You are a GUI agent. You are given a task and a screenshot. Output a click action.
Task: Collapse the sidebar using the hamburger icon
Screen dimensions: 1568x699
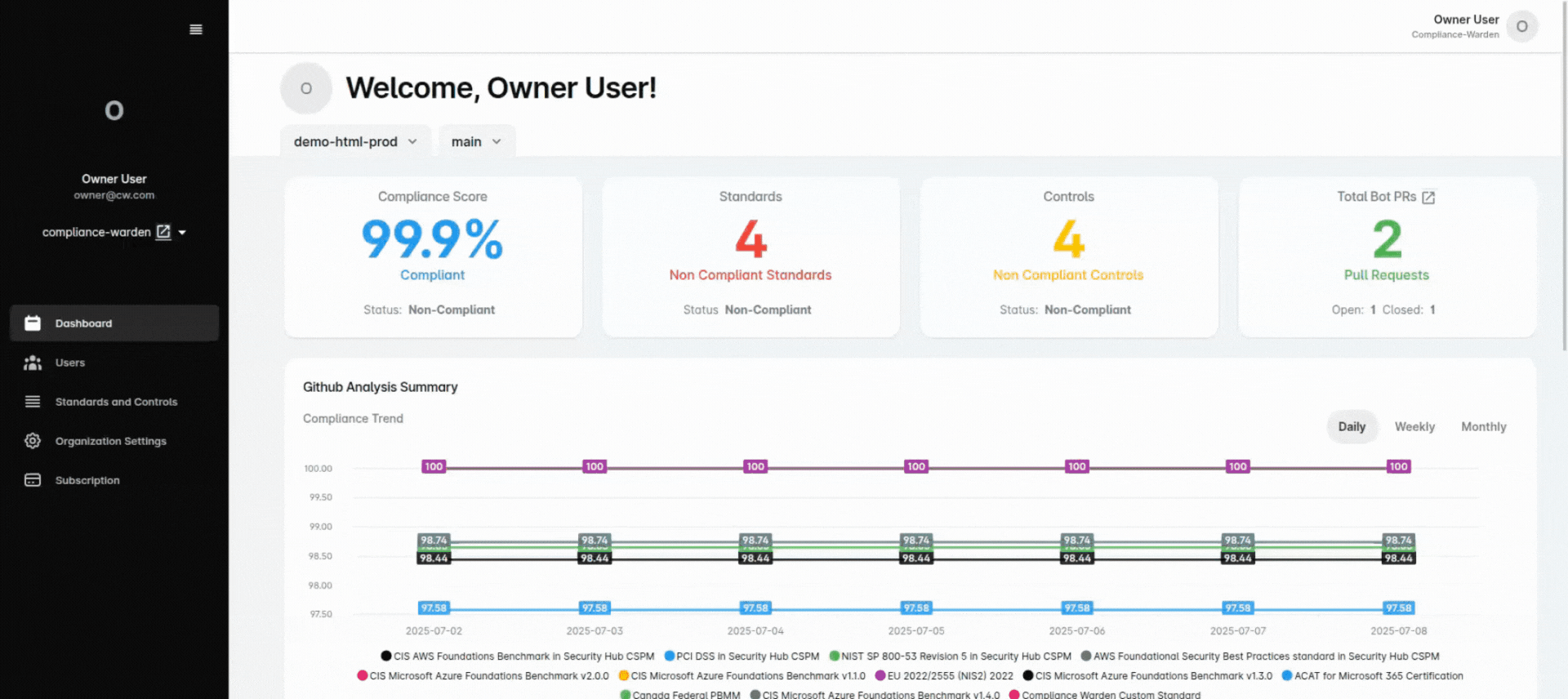(x=196, y=29)
